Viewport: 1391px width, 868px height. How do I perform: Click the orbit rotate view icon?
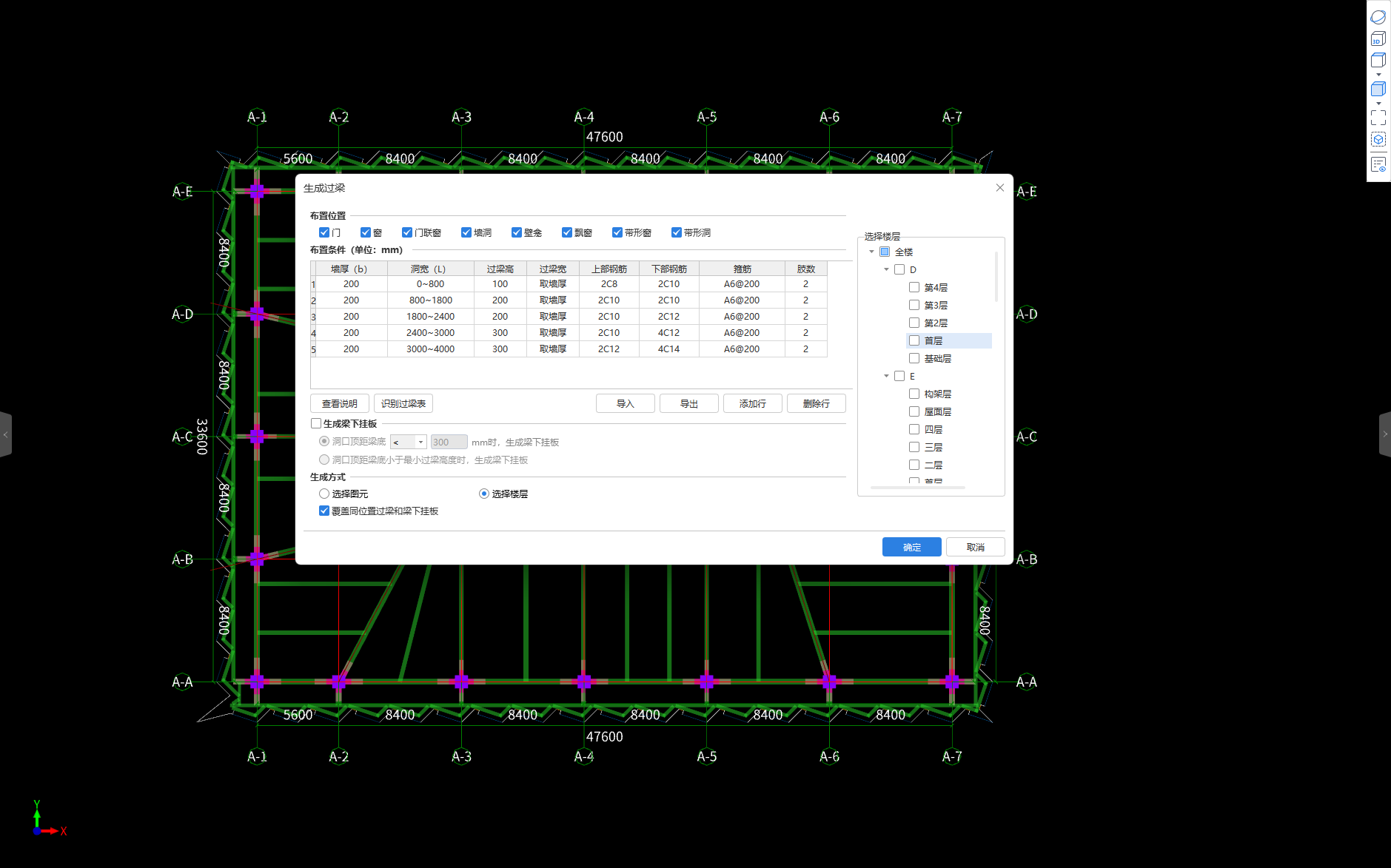(1378, 17)
